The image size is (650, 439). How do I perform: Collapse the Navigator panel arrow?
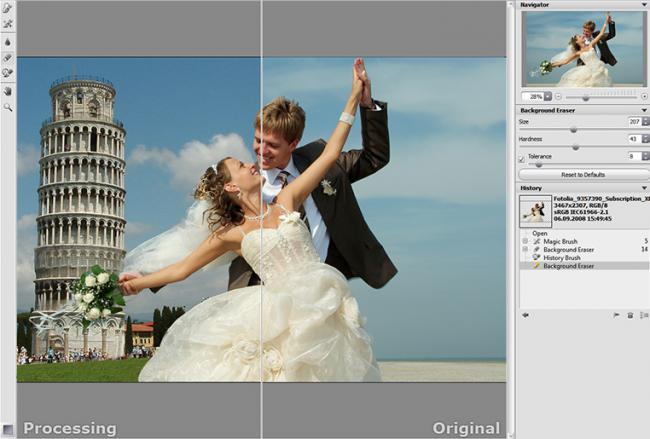point(644,5)
